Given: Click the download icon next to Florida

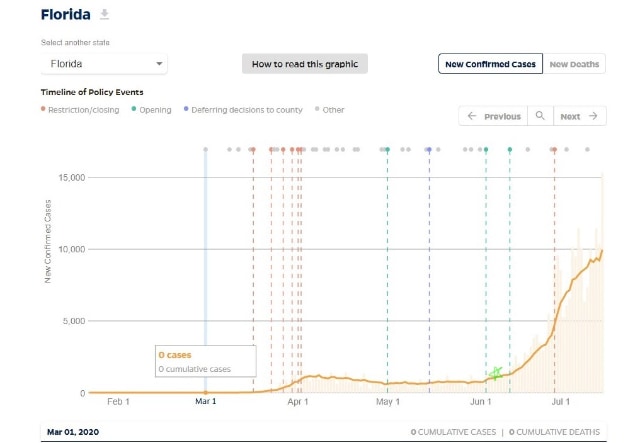Looking at the screenshot, I should coord(104,15).
